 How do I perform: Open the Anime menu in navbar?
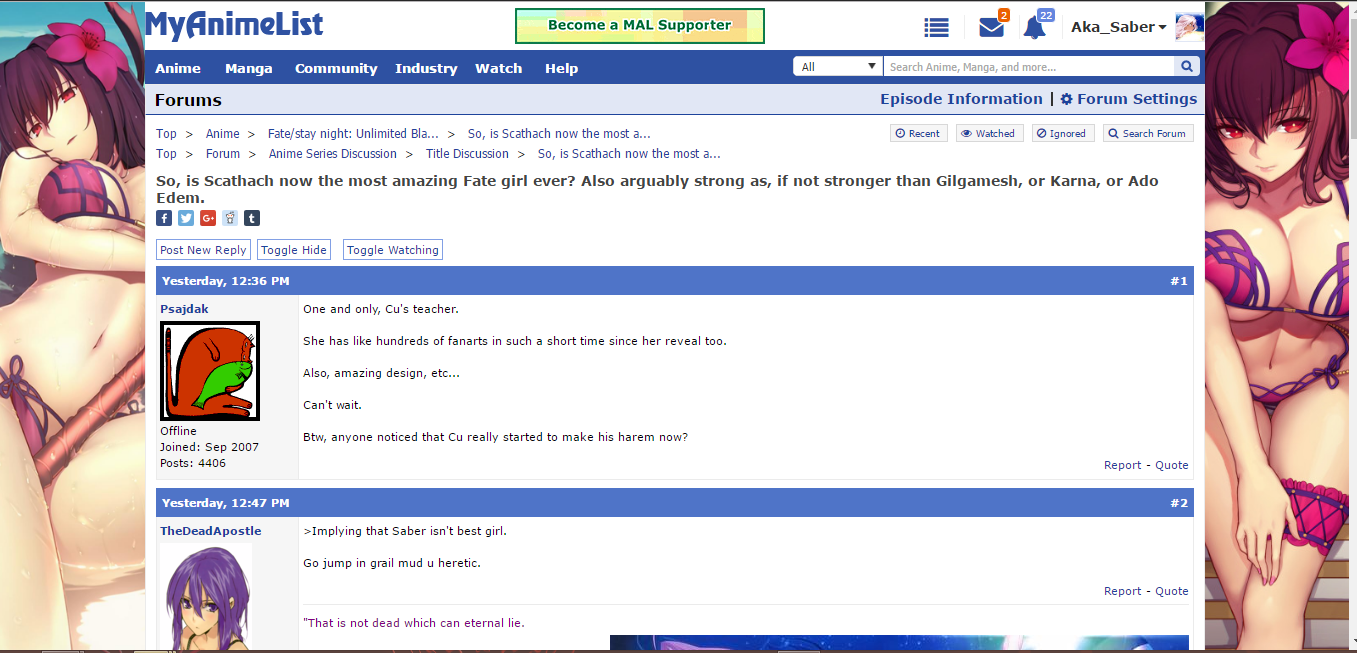click(x=178, y=68)
